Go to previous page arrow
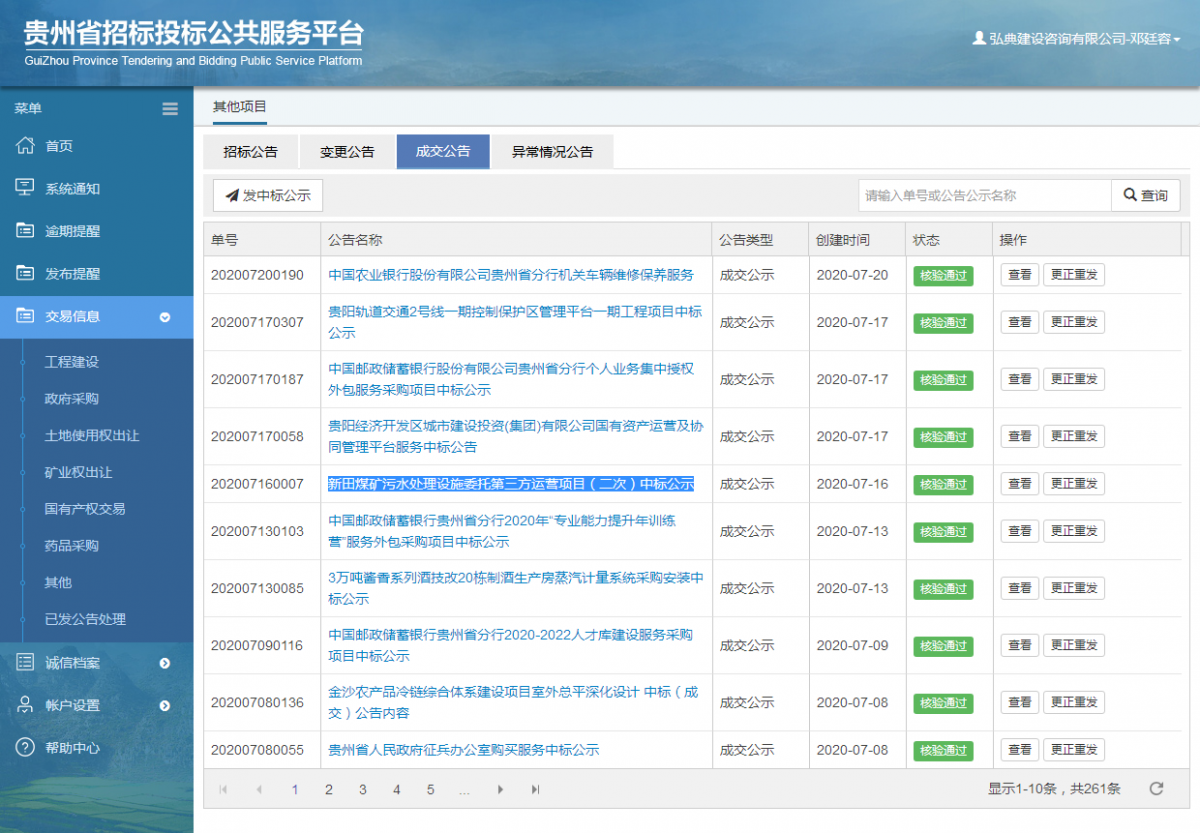 (x=259, y=789)
